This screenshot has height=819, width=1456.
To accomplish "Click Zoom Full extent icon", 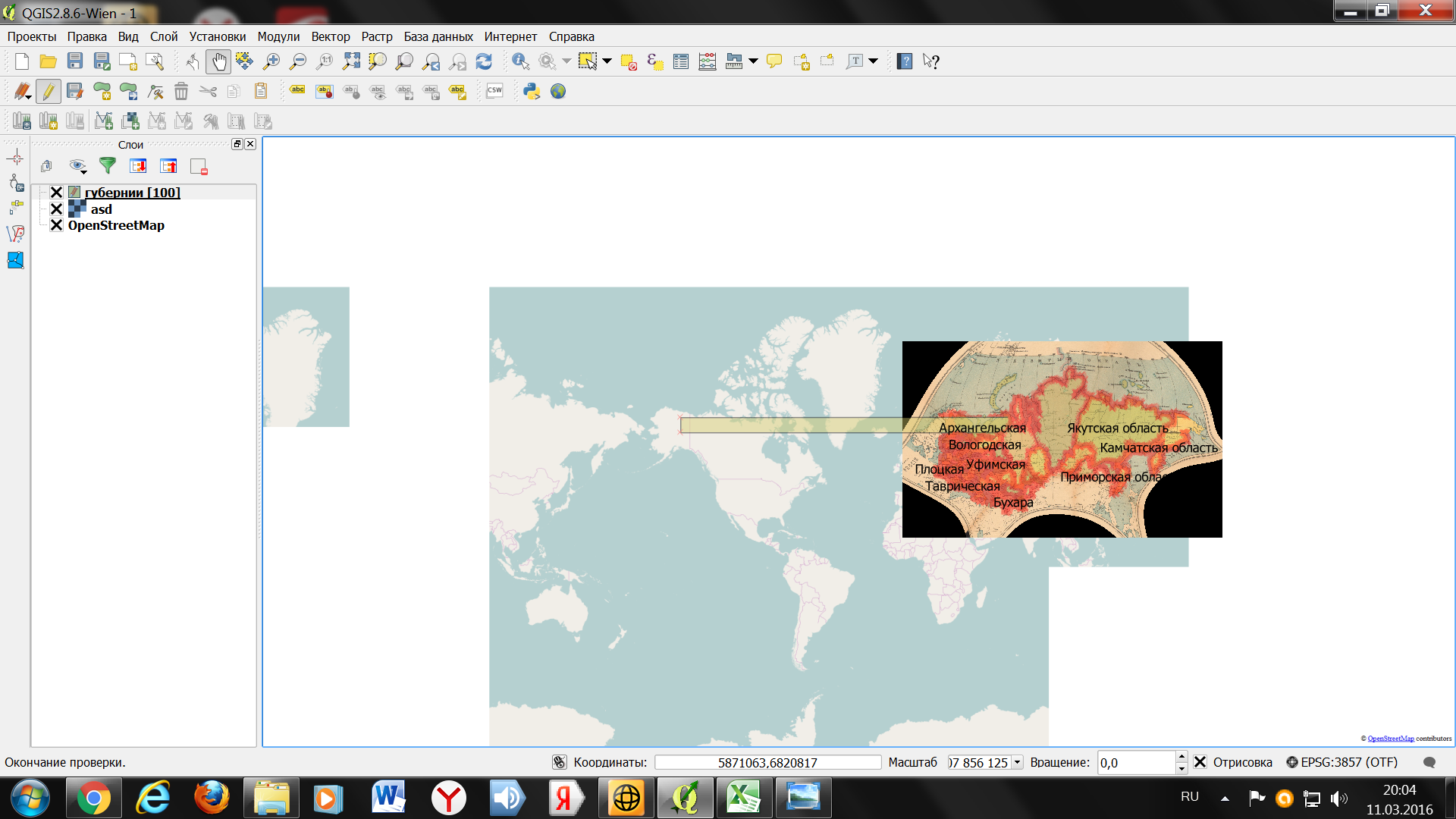I will tap(351, 61).
